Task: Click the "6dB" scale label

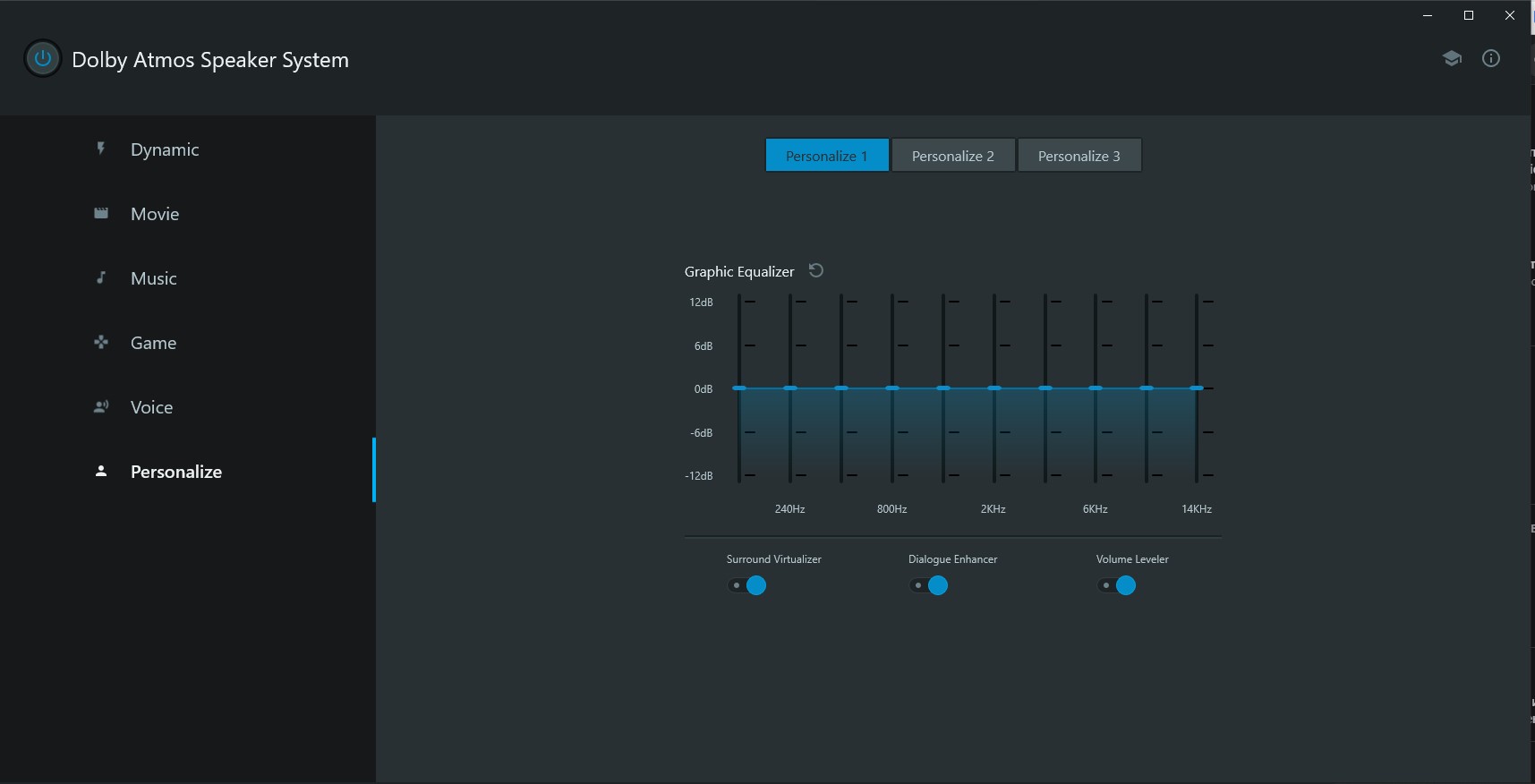Action: [x=704, y=346]
